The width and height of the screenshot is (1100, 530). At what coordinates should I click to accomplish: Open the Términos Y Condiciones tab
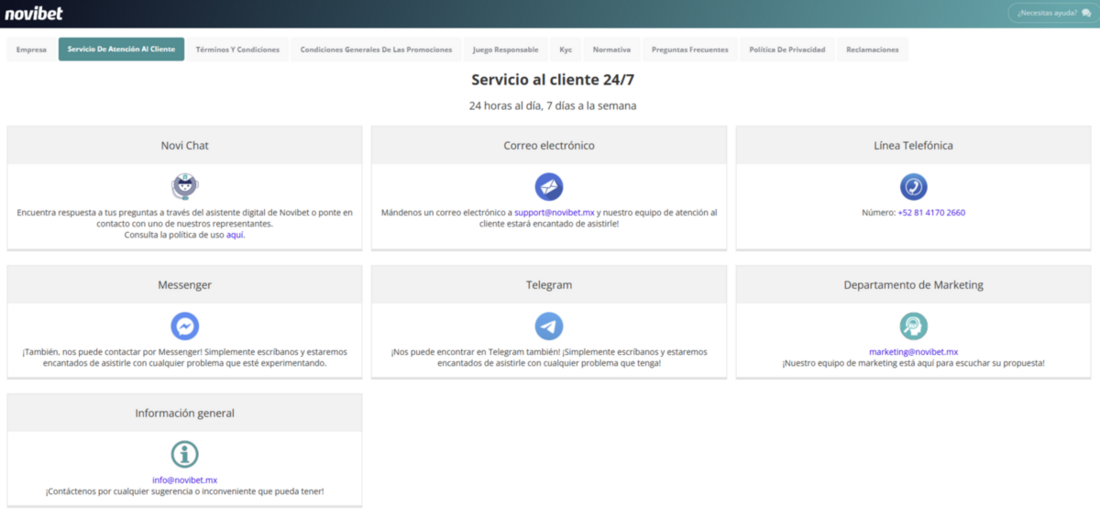coord(238,50)
